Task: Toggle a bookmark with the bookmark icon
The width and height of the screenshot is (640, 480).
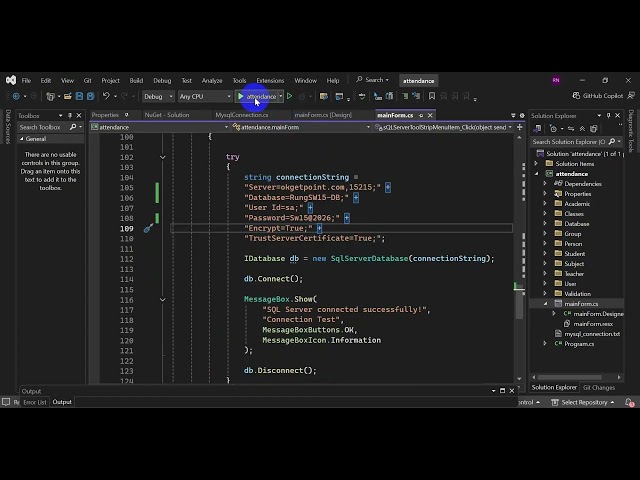Action: pos(432,96)
